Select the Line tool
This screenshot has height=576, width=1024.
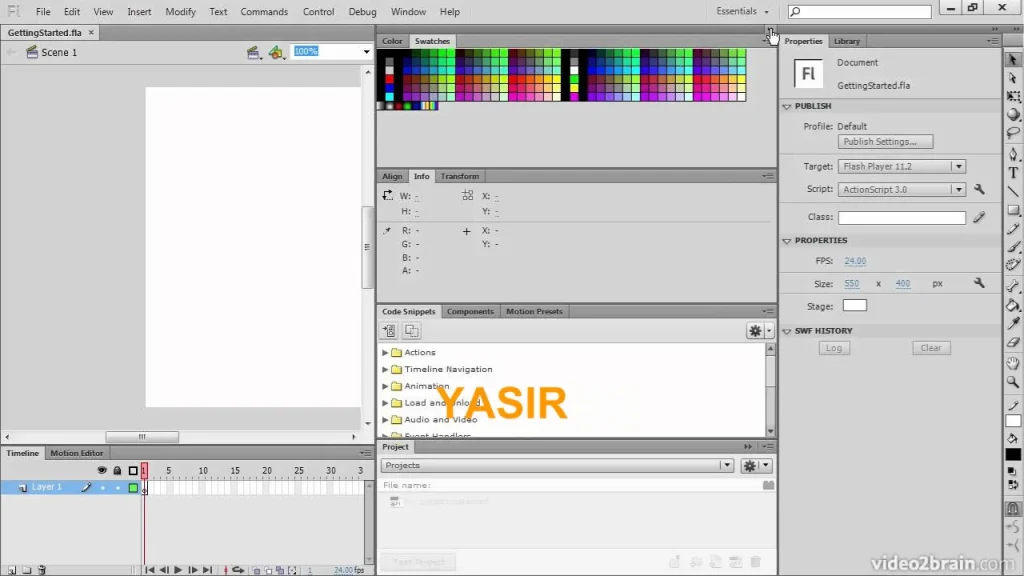point(1013,191)
